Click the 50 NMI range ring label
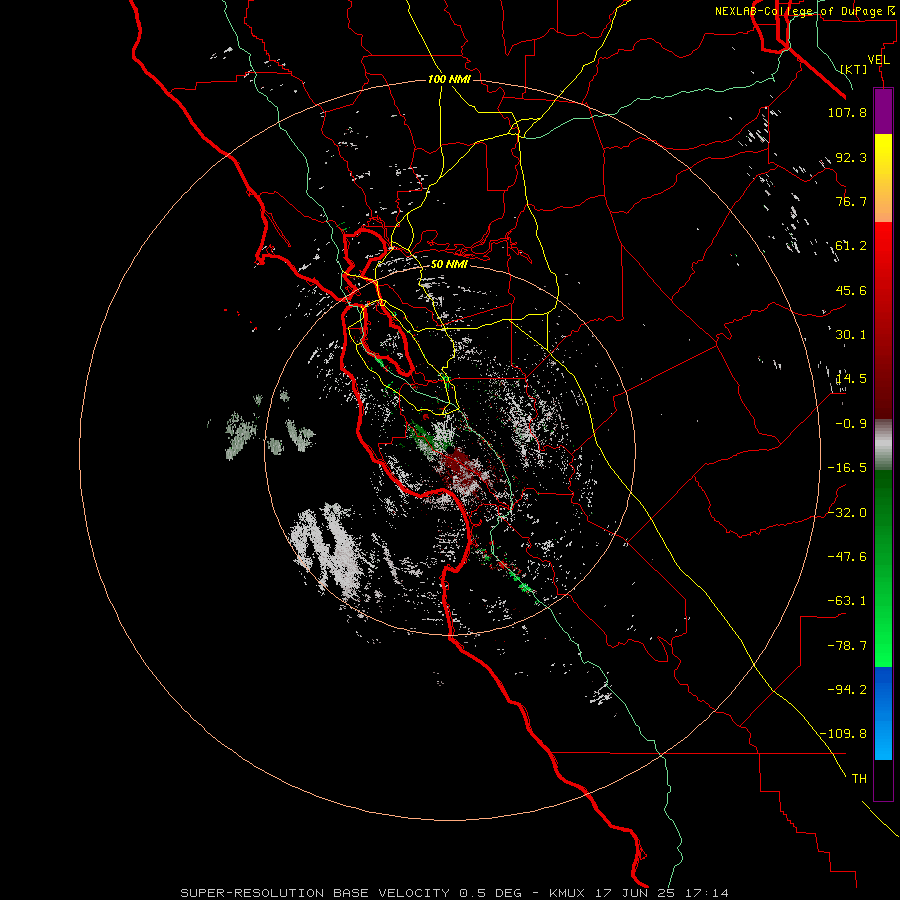 coord(449,264)
